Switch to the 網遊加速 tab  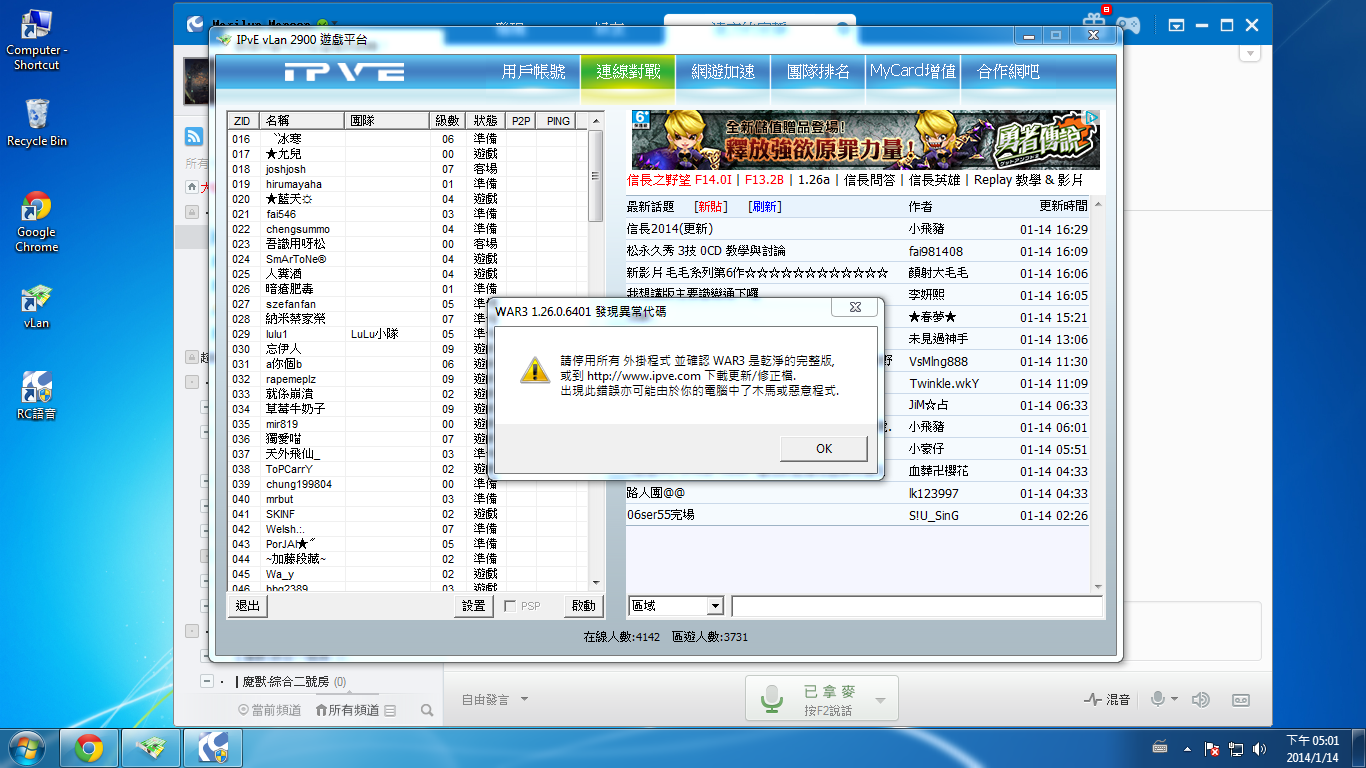723,72
